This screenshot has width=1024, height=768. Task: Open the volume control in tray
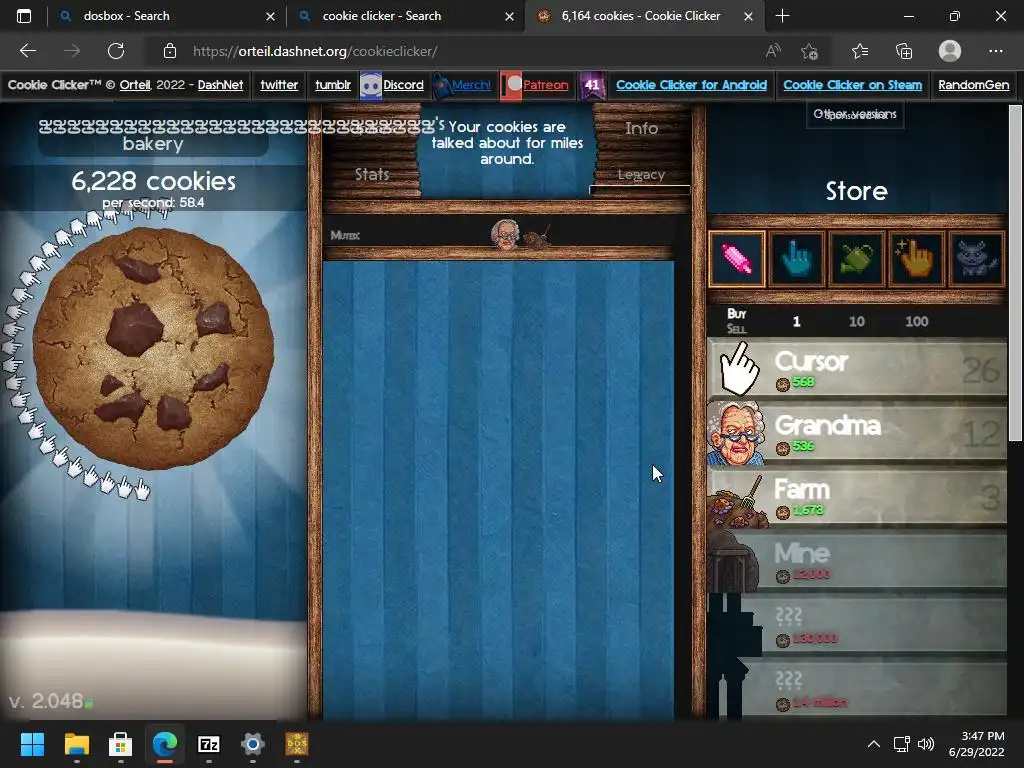coord(926,744)
